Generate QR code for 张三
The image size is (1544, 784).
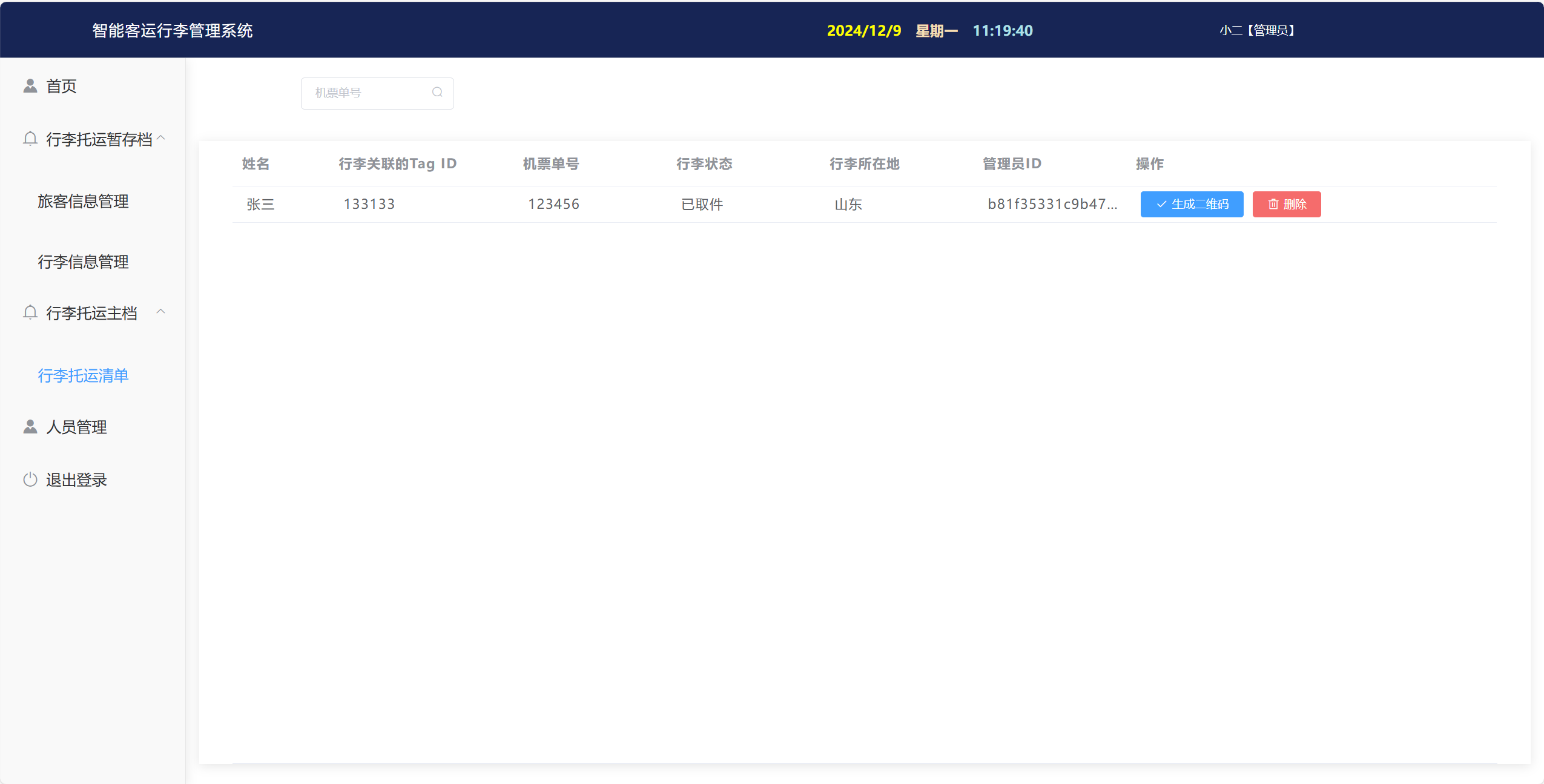pyautogui.click(x=1192, y=205)
